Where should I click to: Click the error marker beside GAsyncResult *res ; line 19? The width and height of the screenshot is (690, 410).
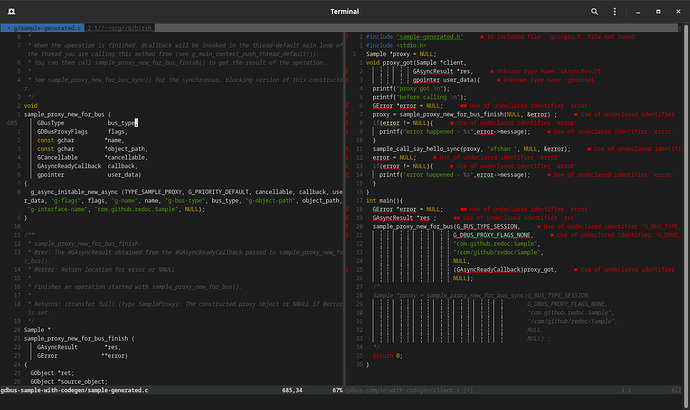tap(348, 218)
